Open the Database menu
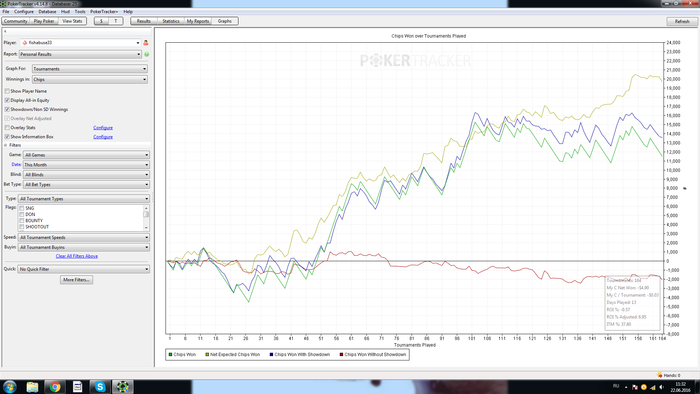The height and width of the screenshot is (394, 700). [47, 12]
